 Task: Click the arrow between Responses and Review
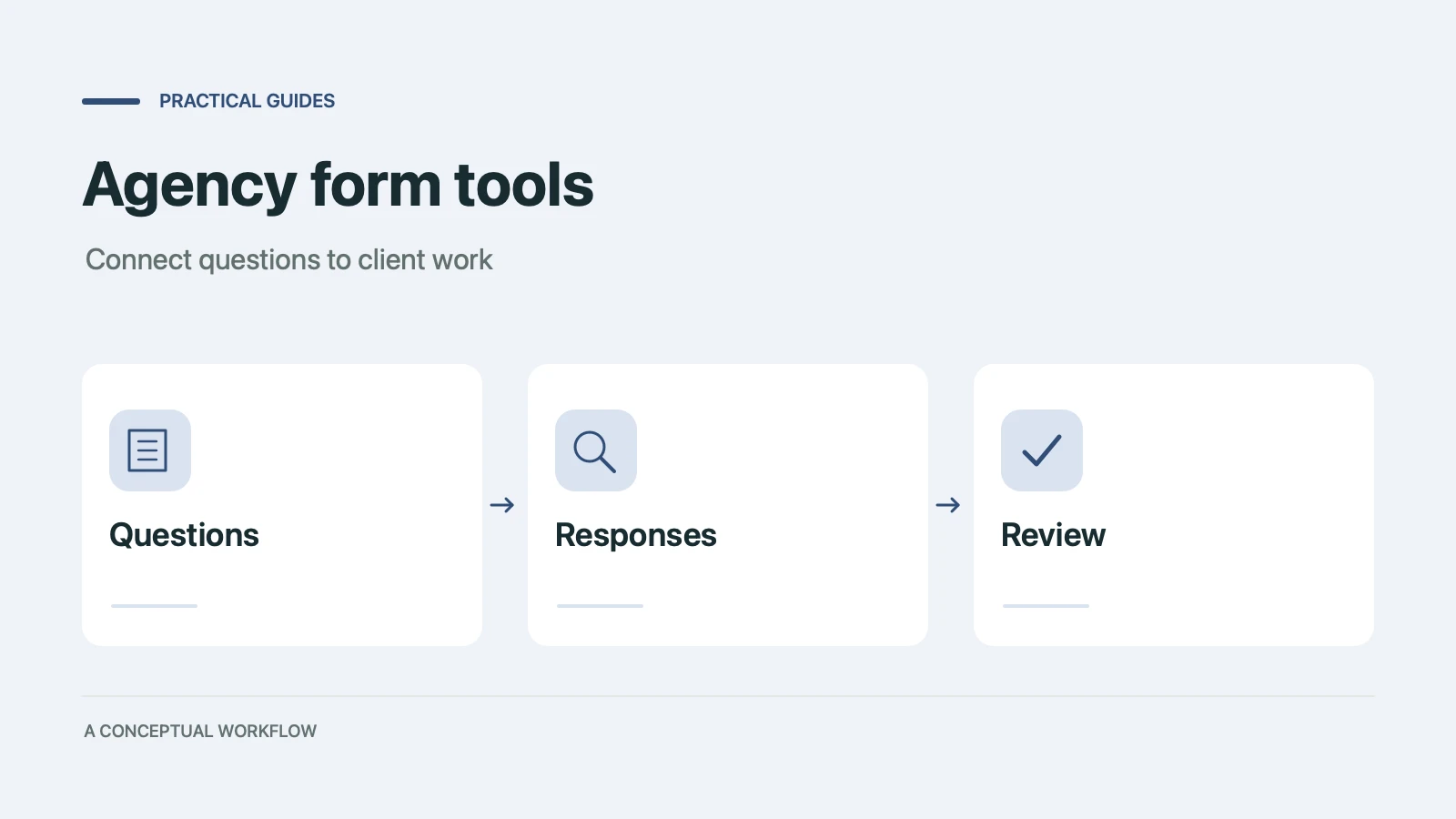pos(948,505)
